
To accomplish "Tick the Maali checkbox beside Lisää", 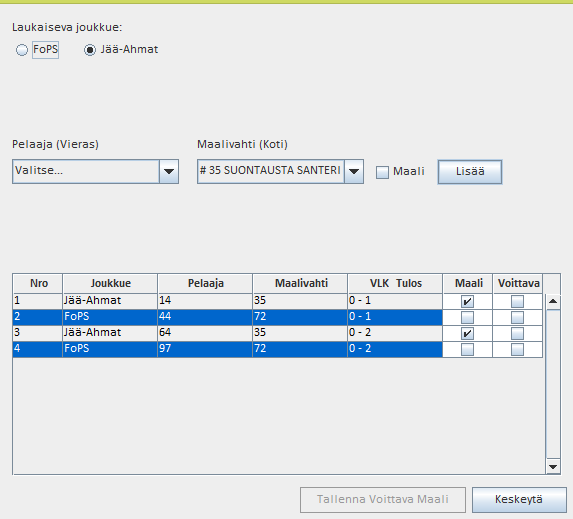I will tap(382, 172).
